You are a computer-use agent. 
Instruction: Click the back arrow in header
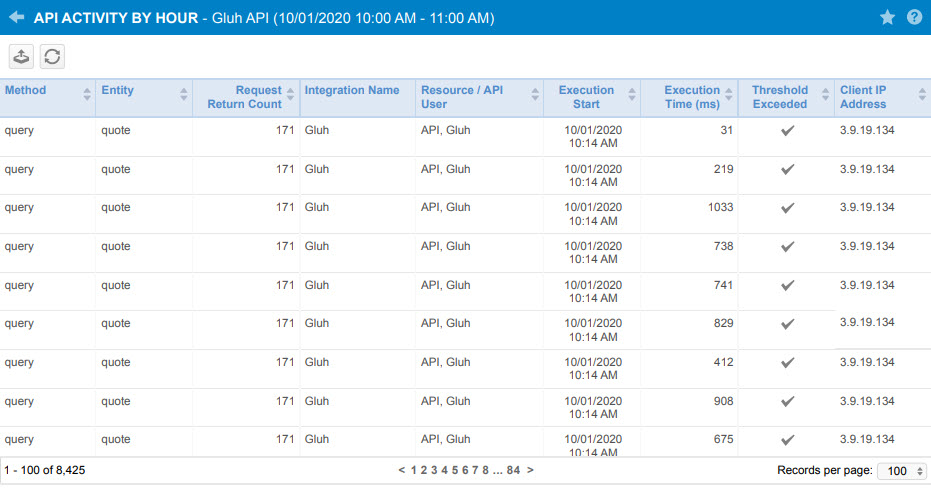pos(17,17)
